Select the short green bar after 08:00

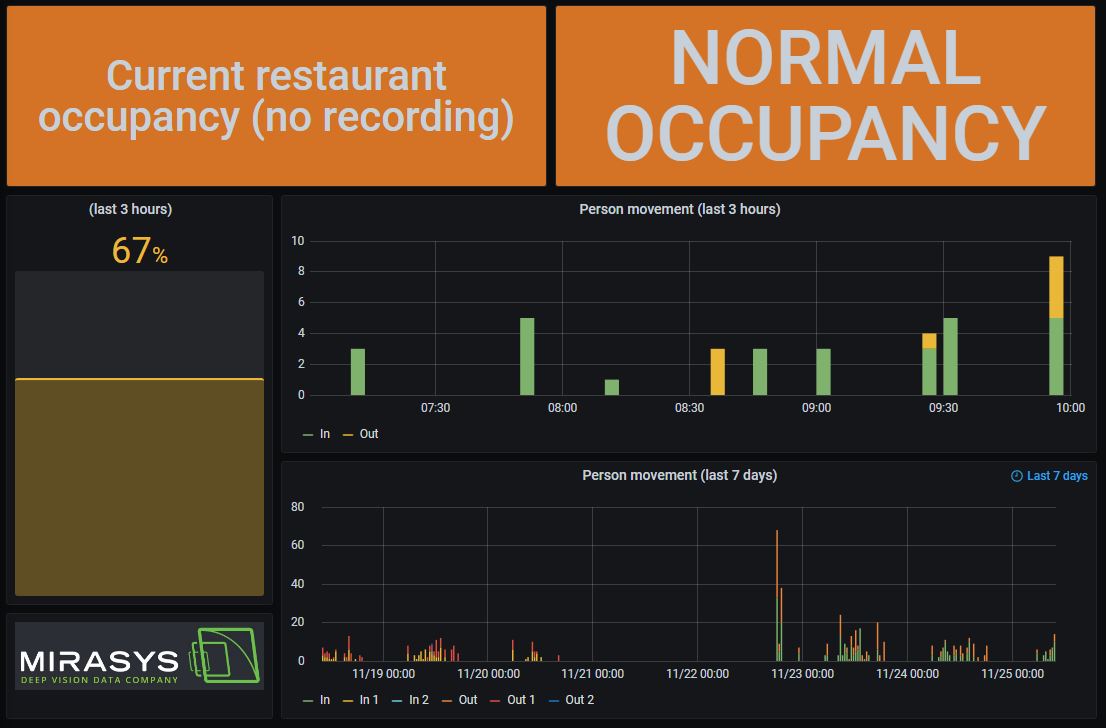click(612, 387)
